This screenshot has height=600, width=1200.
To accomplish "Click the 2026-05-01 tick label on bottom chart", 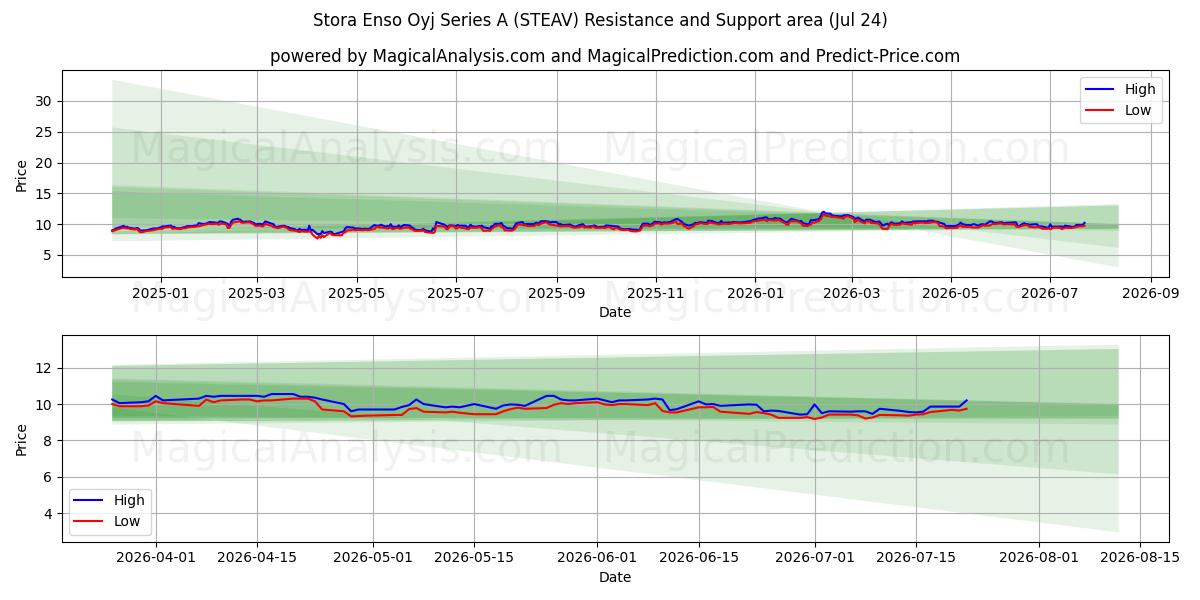I will point(373,559).
